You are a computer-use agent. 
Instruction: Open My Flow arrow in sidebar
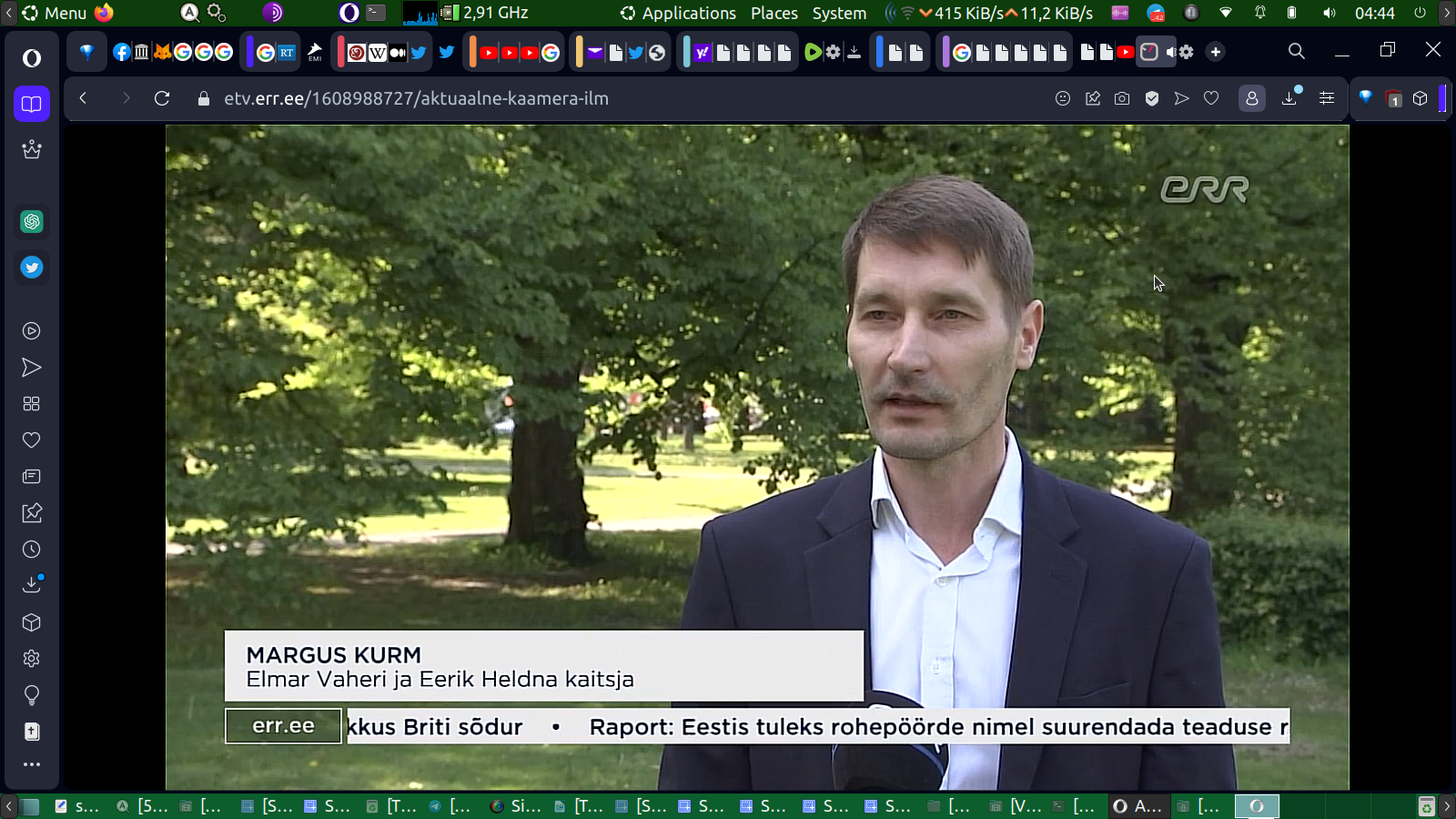[x=32, y=368]
